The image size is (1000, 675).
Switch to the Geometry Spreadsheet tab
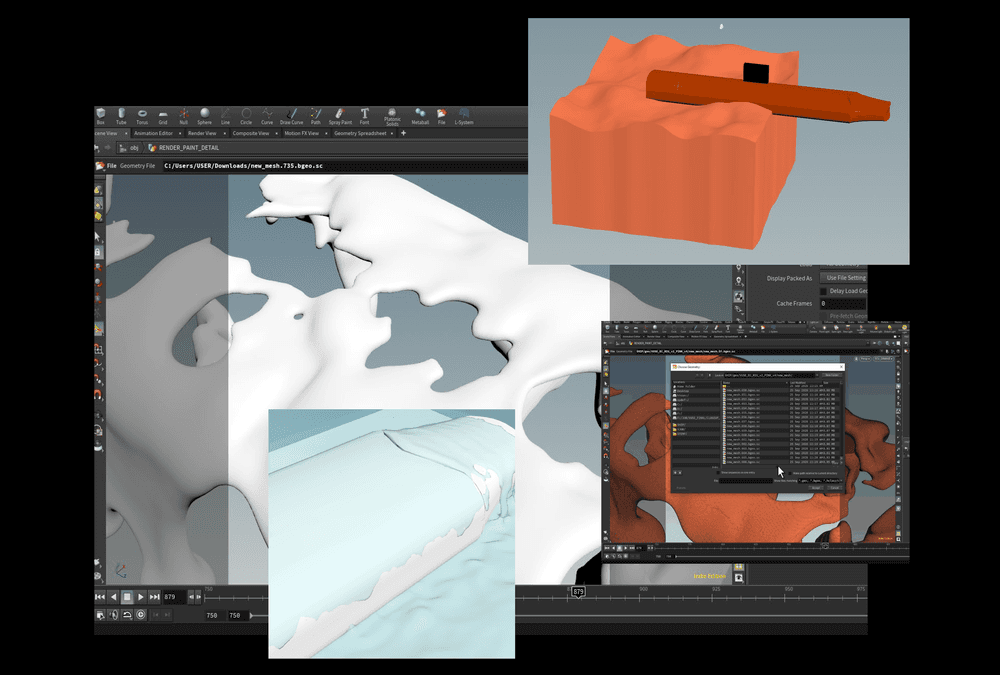click(363, 132)
